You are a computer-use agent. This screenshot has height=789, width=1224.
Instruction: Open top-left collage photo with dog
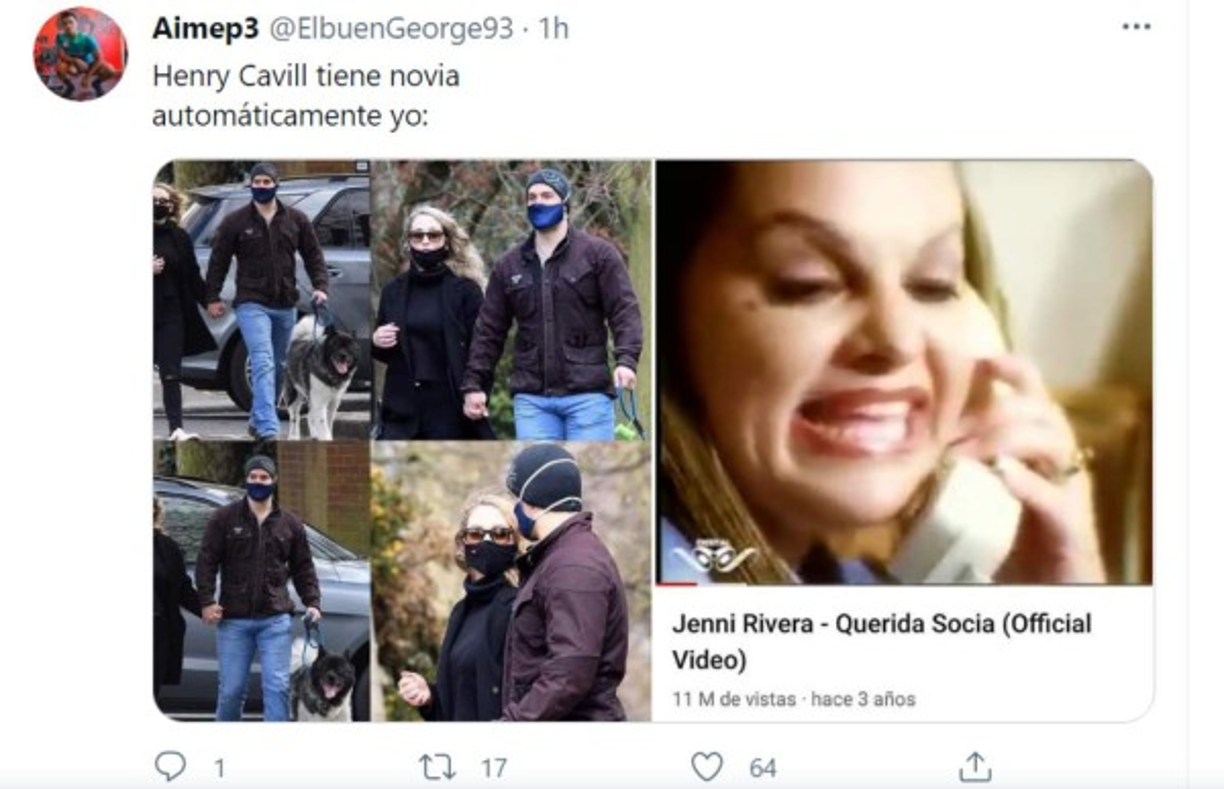[x=262, y=300]
